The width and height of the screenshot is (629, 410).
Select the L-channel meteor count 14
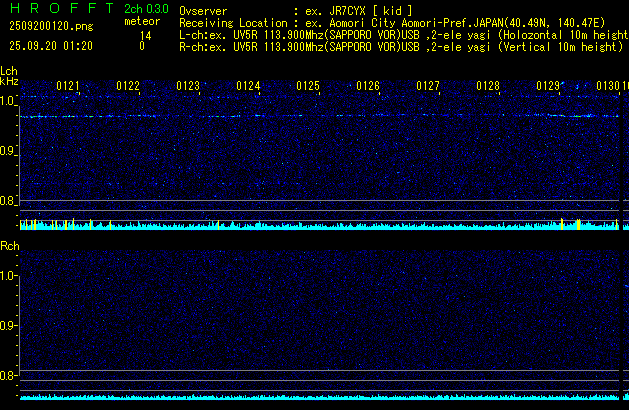(145, 34)
